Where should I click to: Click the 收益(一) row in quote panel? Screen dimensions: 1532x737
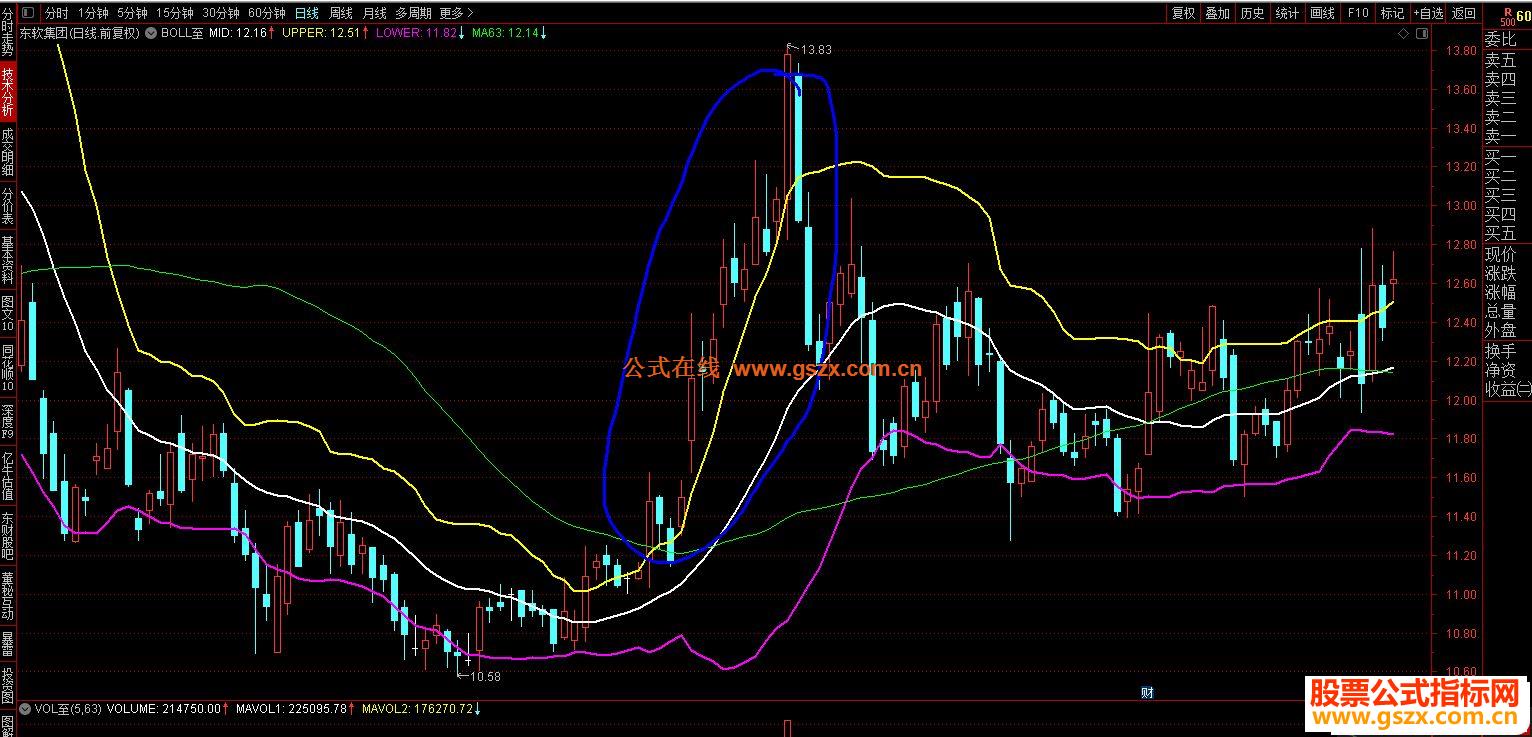pyautogui.click(x=1508, y=389)
